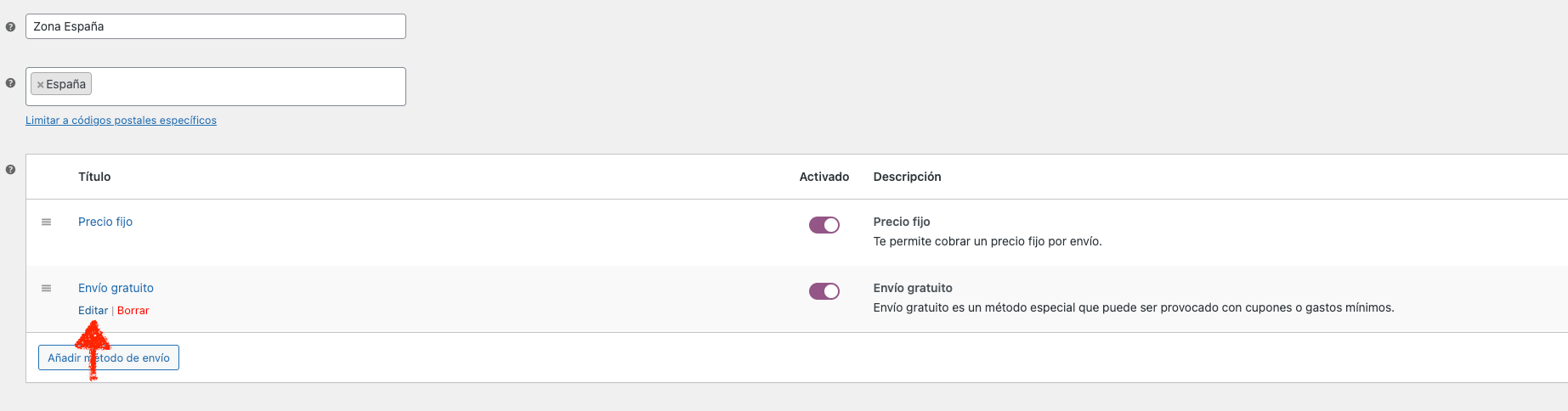
Task: Grab the drag handle for Envío gratuito row
Action: coord(47,288)
